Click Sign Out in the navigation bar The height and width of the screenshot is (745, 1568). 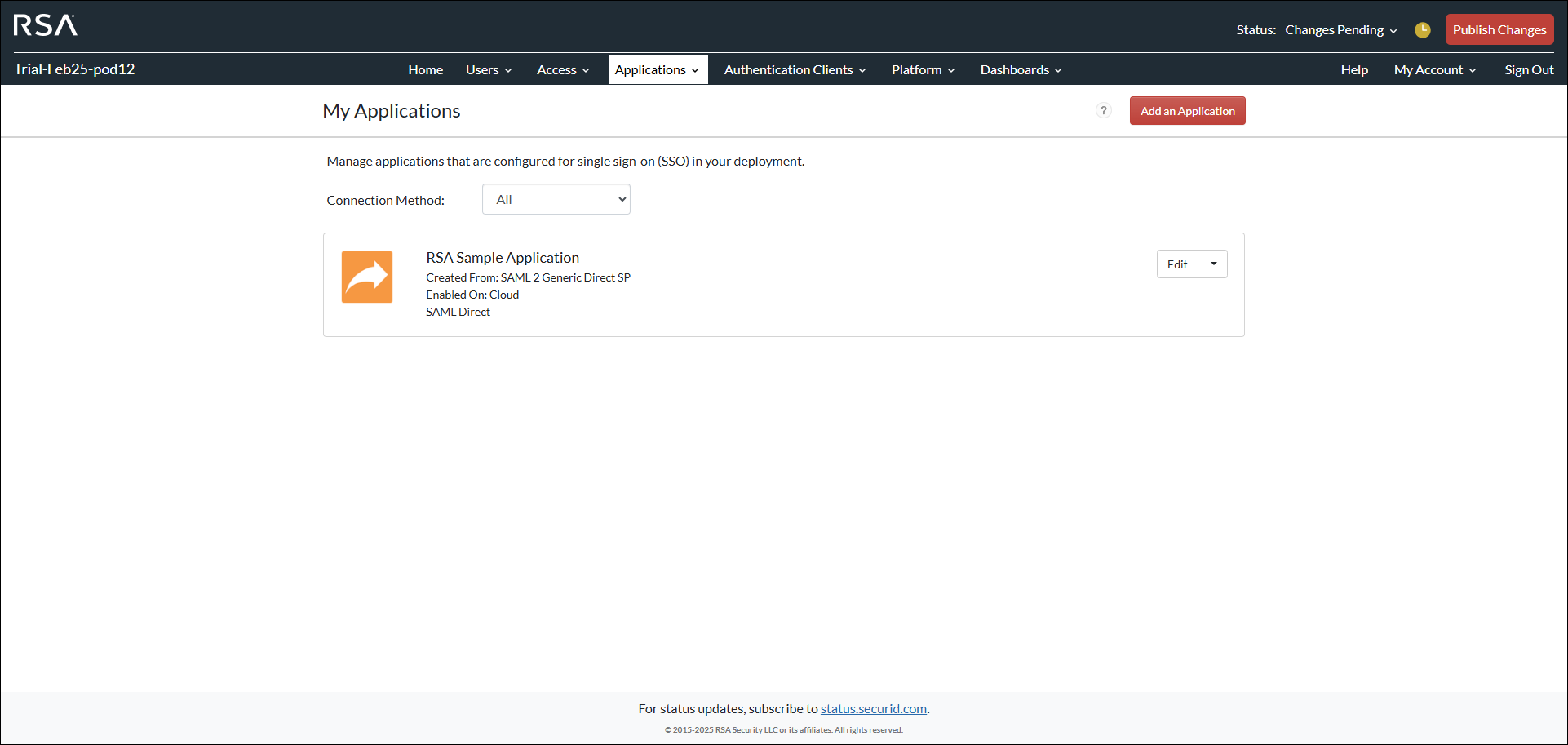point(1529,70)
